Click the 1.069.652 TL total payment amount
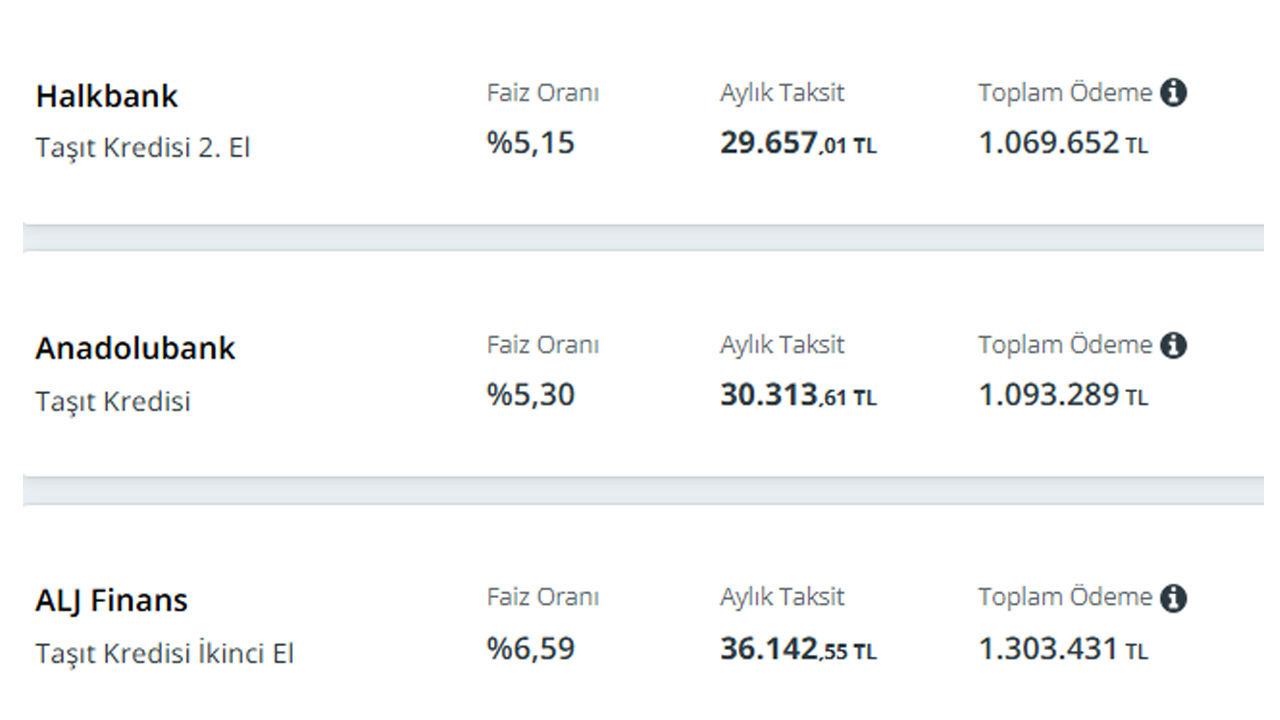 (x=1062, y=143)
